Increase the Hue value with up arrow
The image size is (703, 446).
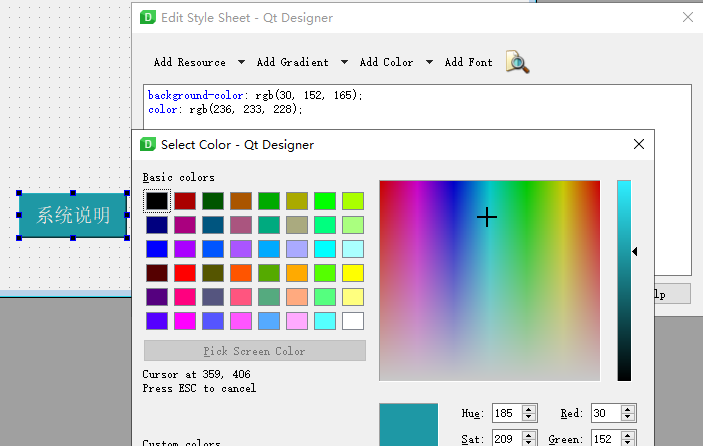pyautogui.click(x=529, y=409)
